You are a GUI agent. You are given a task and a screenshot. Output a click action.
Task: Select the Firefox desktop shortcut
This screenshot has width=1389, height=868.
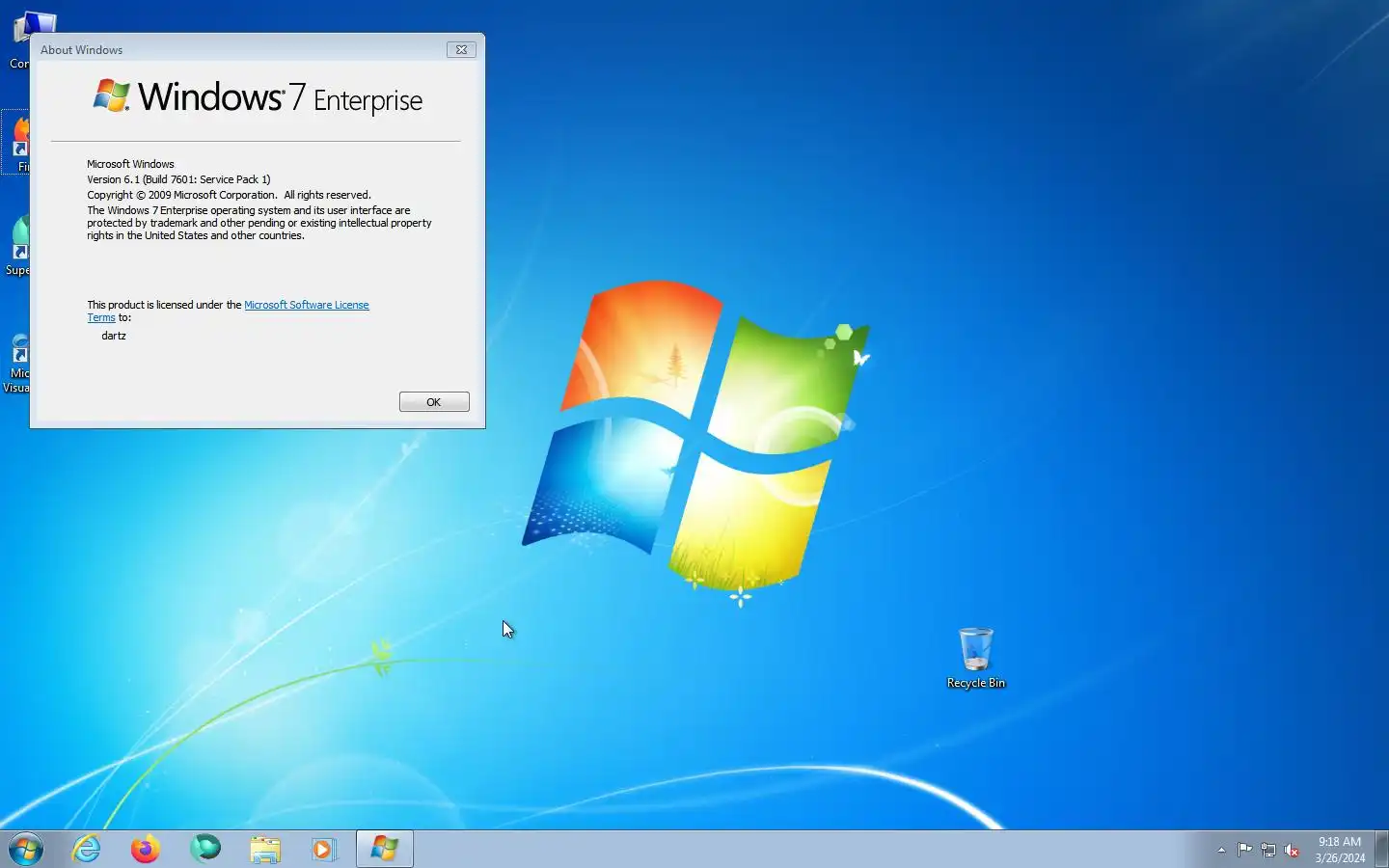click(x=17, y=143)
